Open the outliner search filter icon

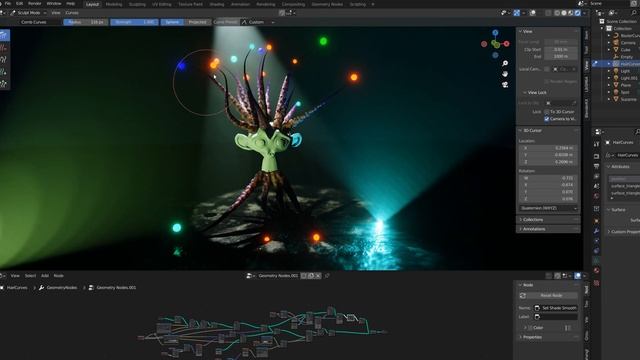click(x=634, y=13)
